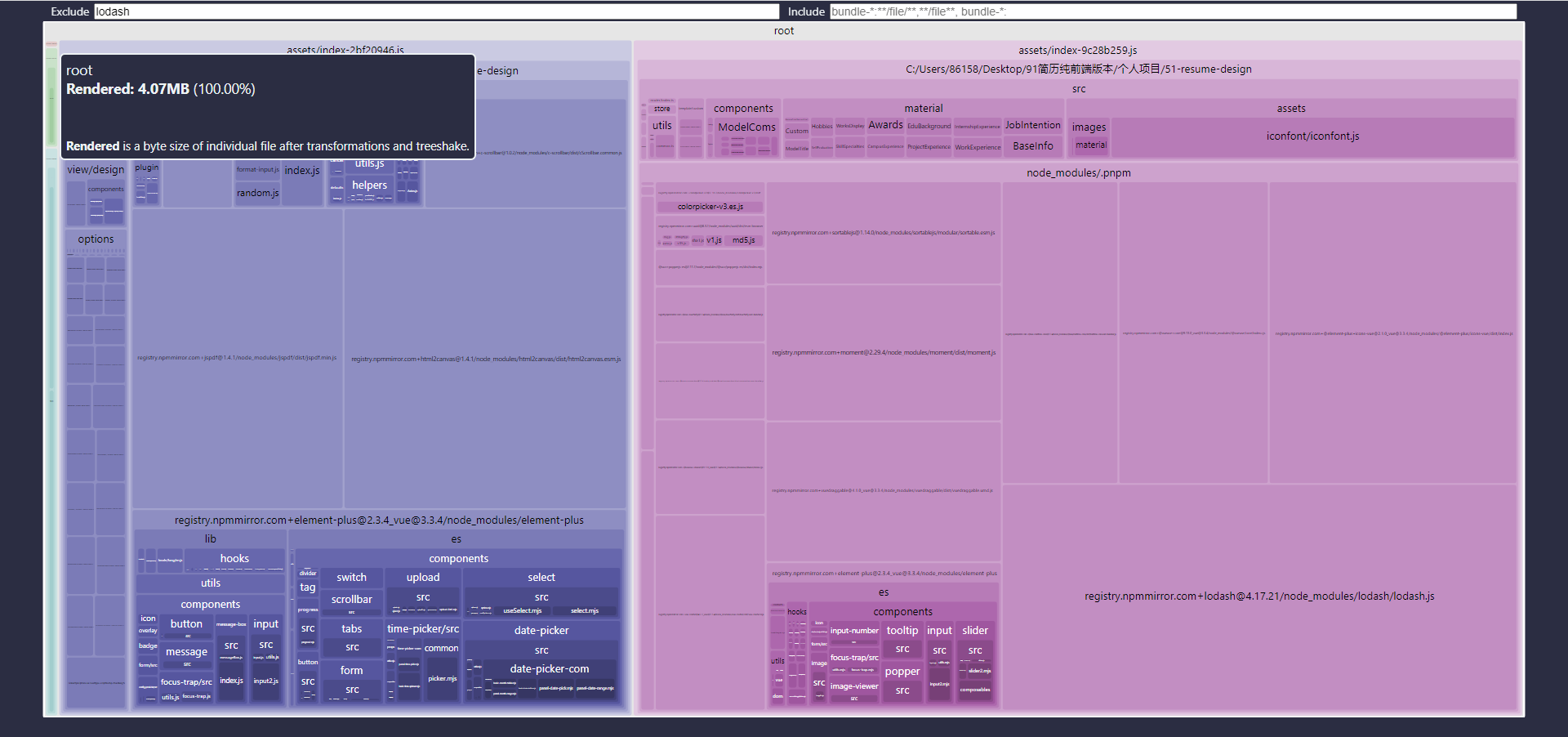Click the Awards module block
Viewport: 1568px width, 737px height.
click(x=885, y=126)
